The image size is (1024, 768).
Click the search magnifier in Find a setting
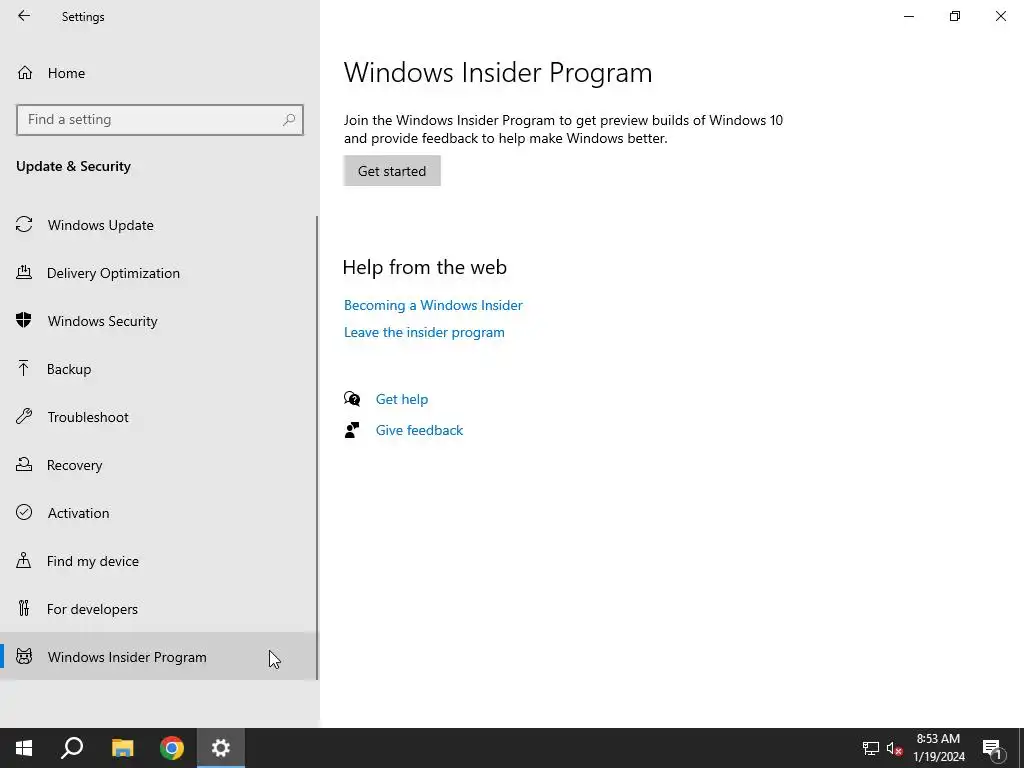(289, 120)
